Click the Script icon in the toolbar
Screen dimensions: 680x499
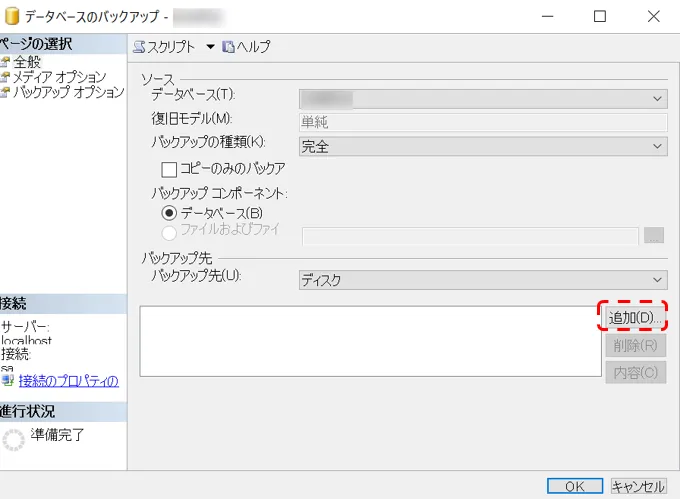tap(139, 47)
